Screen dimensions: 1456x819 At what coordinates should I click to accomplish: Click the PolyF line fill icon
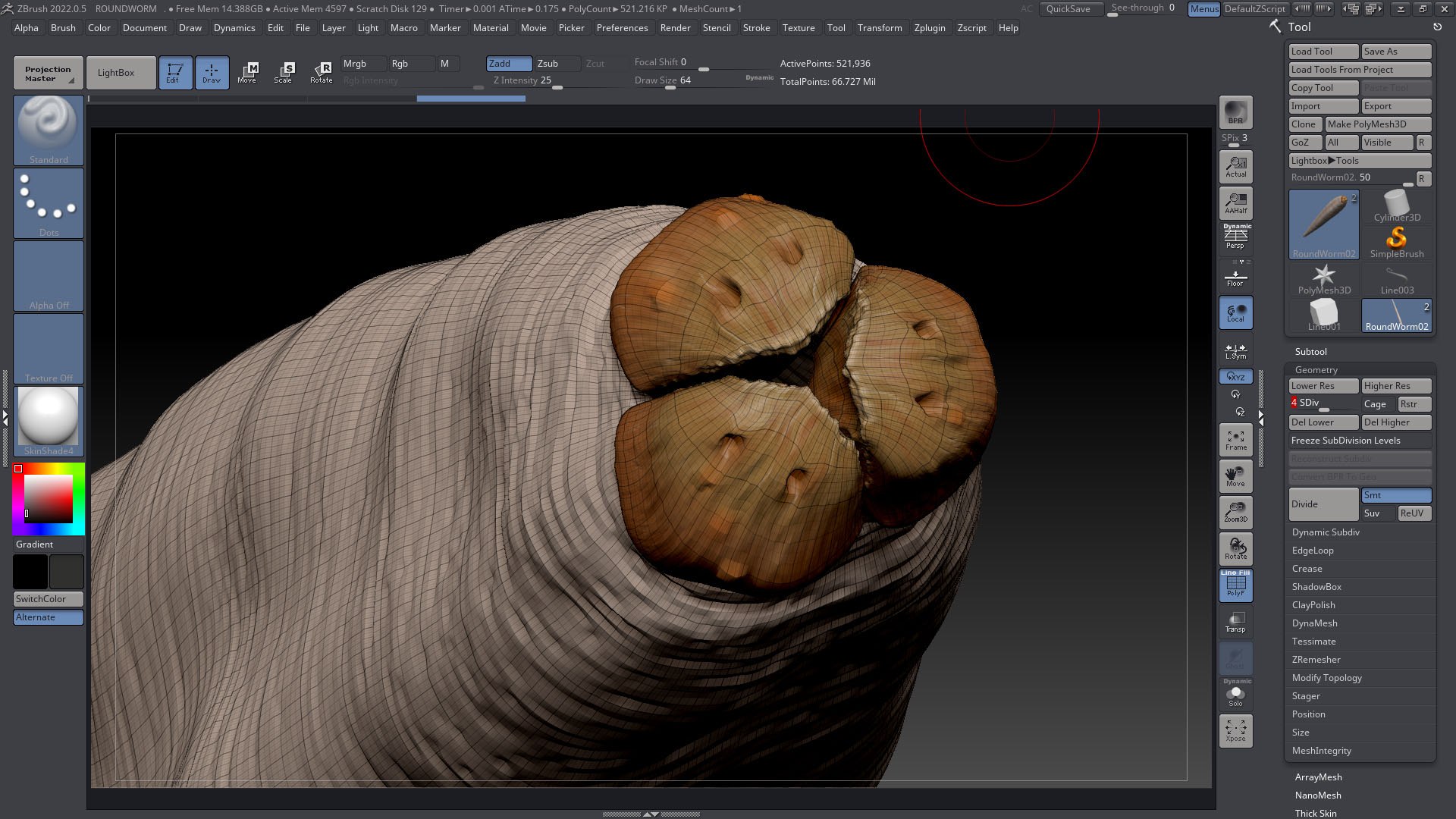click(1235, 585)
